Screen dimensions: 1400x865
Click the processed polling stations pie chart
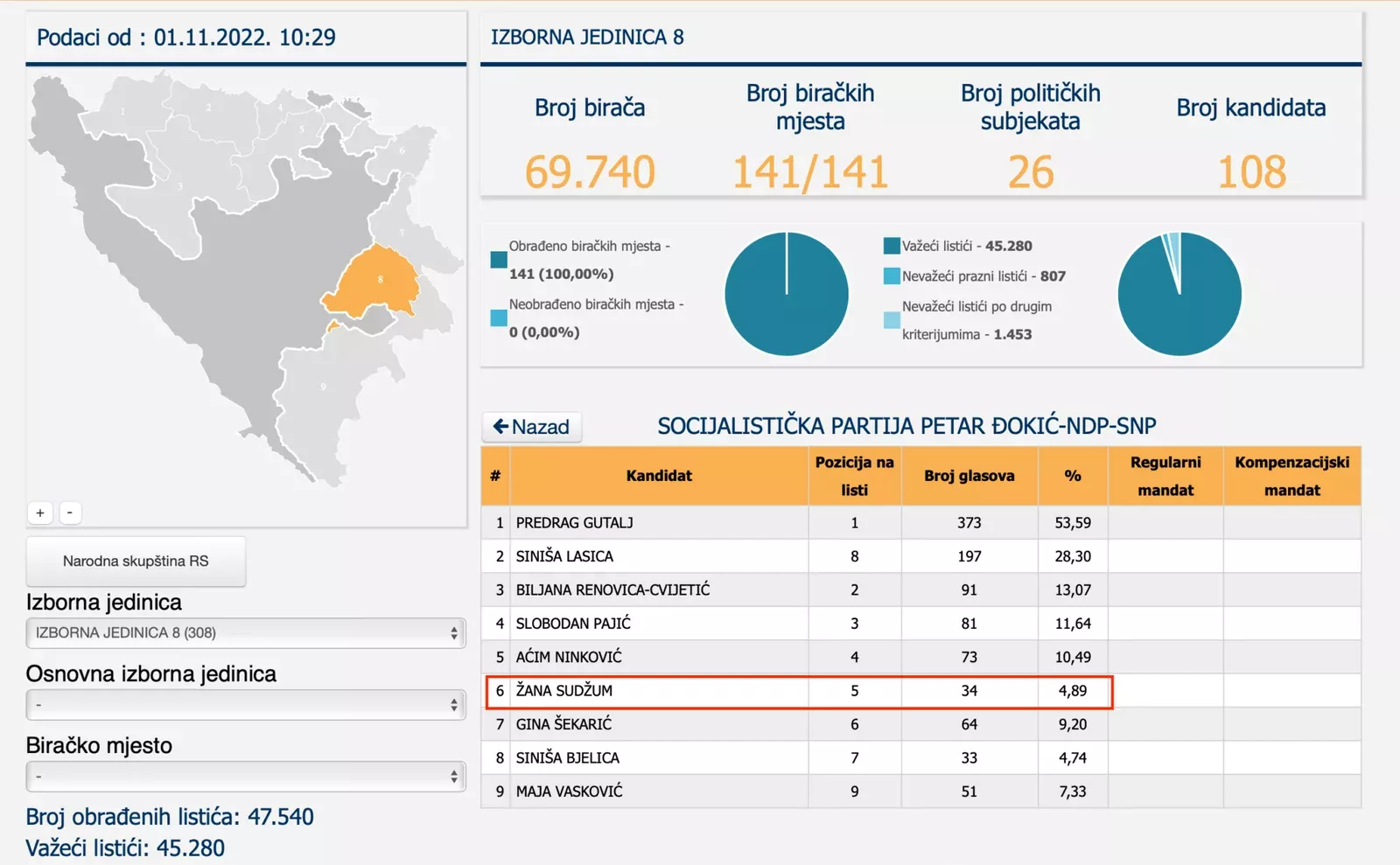point(786,294)
